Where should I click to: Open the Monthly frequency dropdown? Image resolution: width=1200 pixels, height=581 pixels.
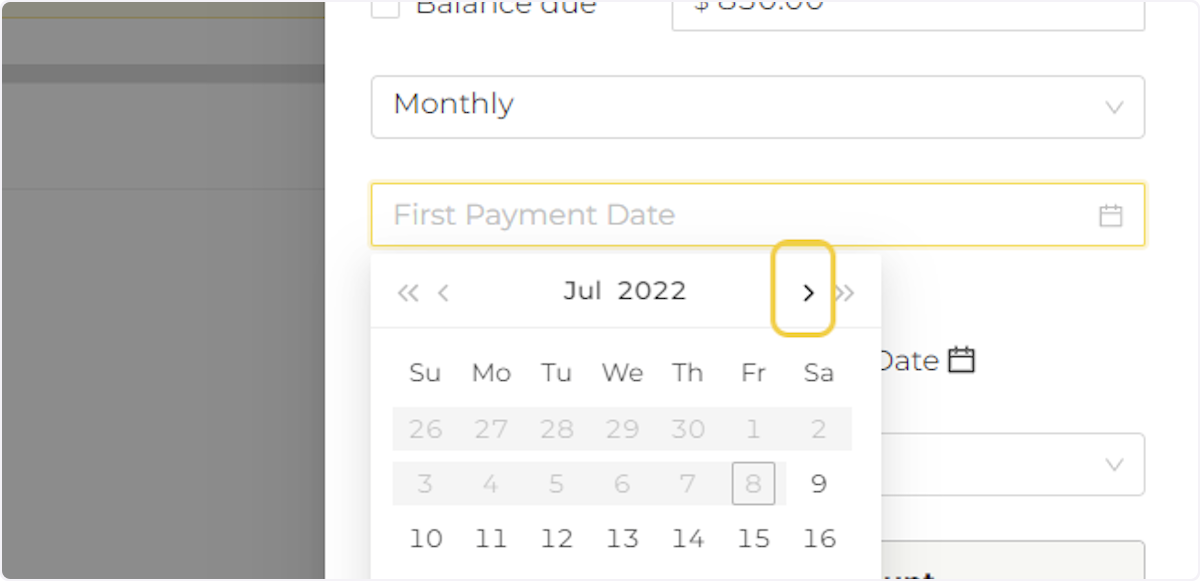757,107
